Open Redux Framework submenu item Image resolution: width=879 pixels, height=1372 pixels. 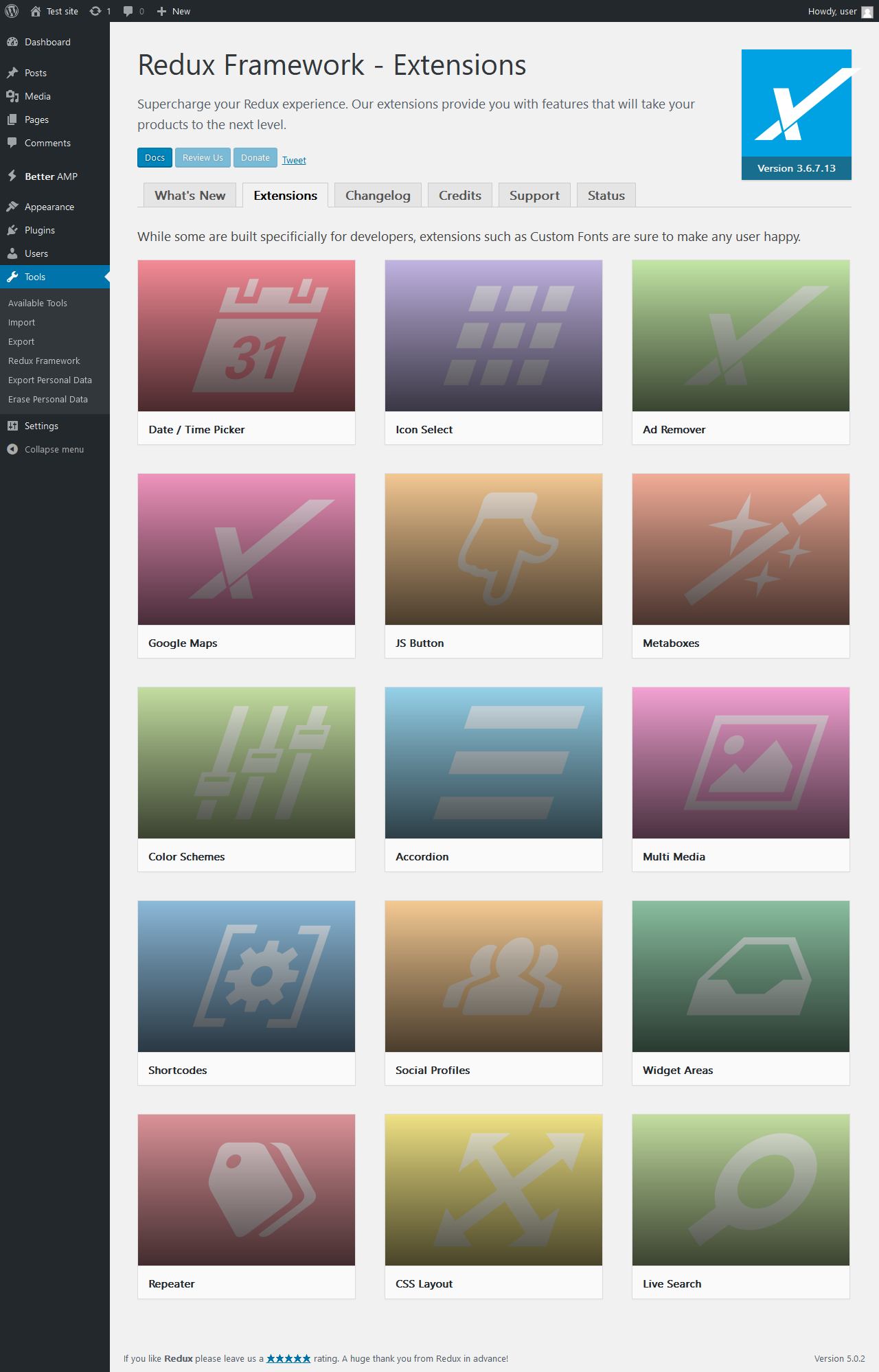pos(55,361)
